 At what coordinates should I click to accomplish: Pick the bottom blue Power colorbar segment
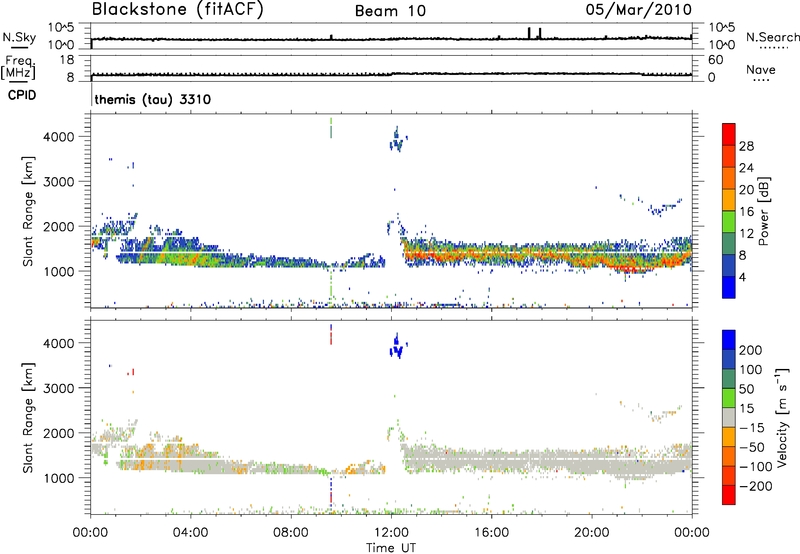(x=732, y=288)
